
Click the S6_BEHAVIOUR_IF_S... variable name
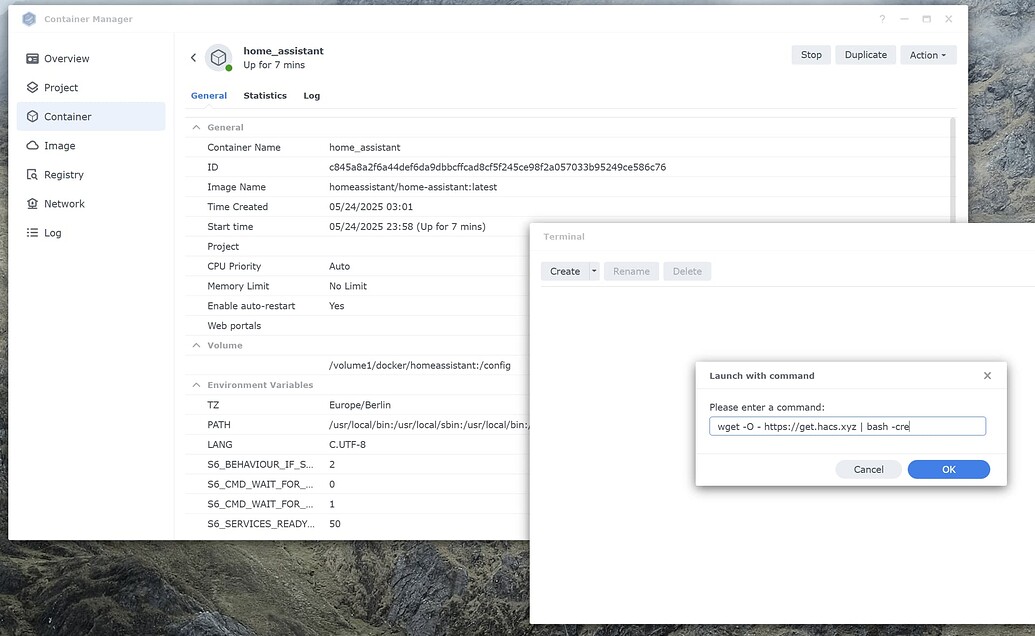(x=260, y=464)
